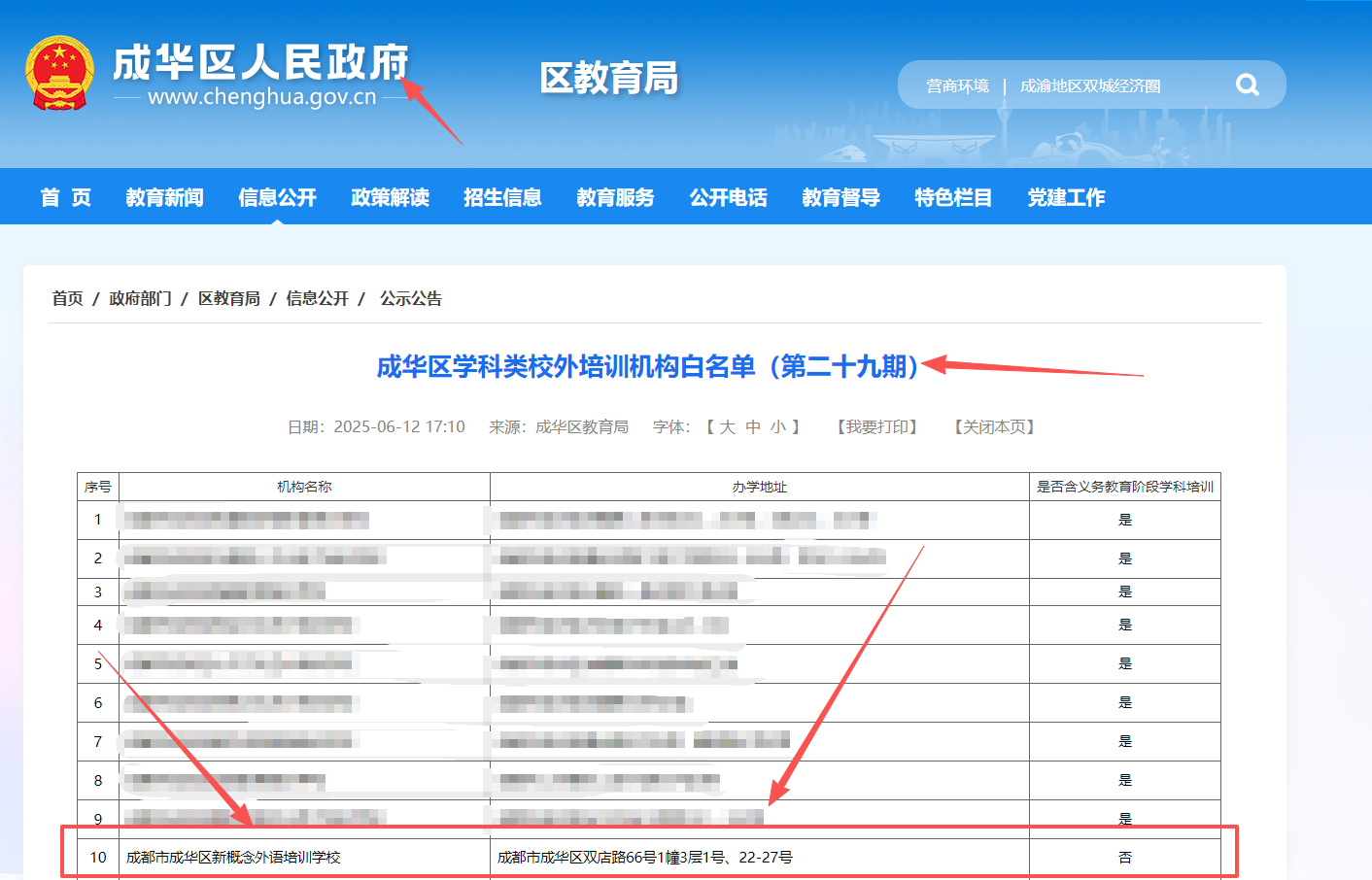Open the 党建工作 menu item
The image size is (1372, 880).
(x=1066, y=198)
